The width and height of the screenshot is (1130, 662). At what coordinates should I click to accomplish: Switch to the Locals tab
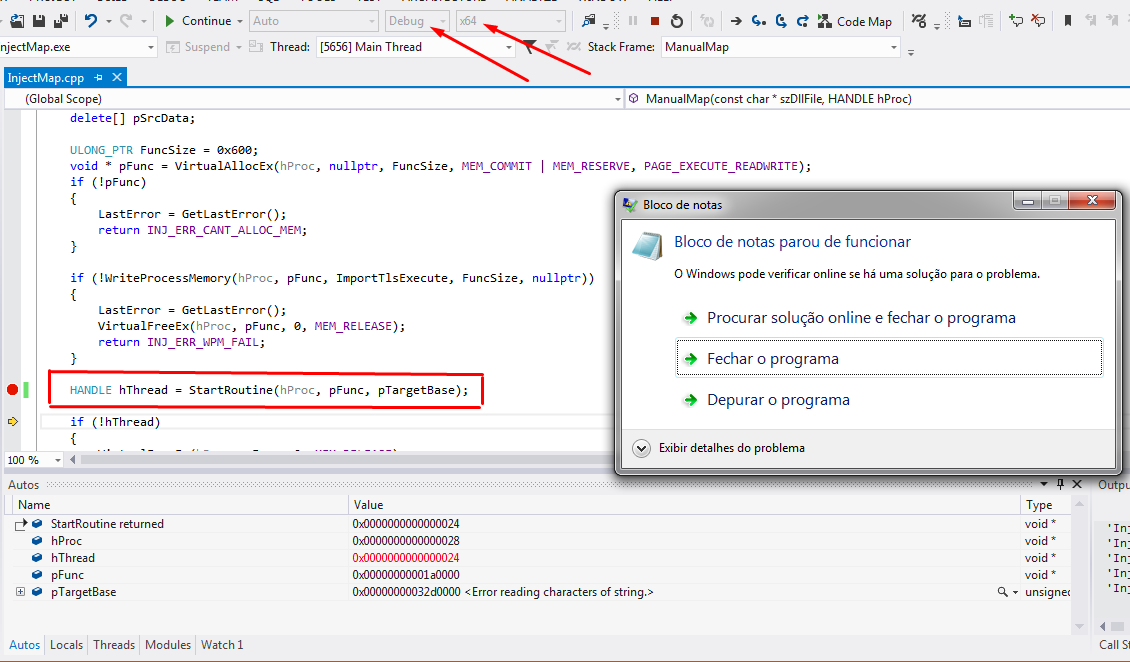tap(67, 645)
